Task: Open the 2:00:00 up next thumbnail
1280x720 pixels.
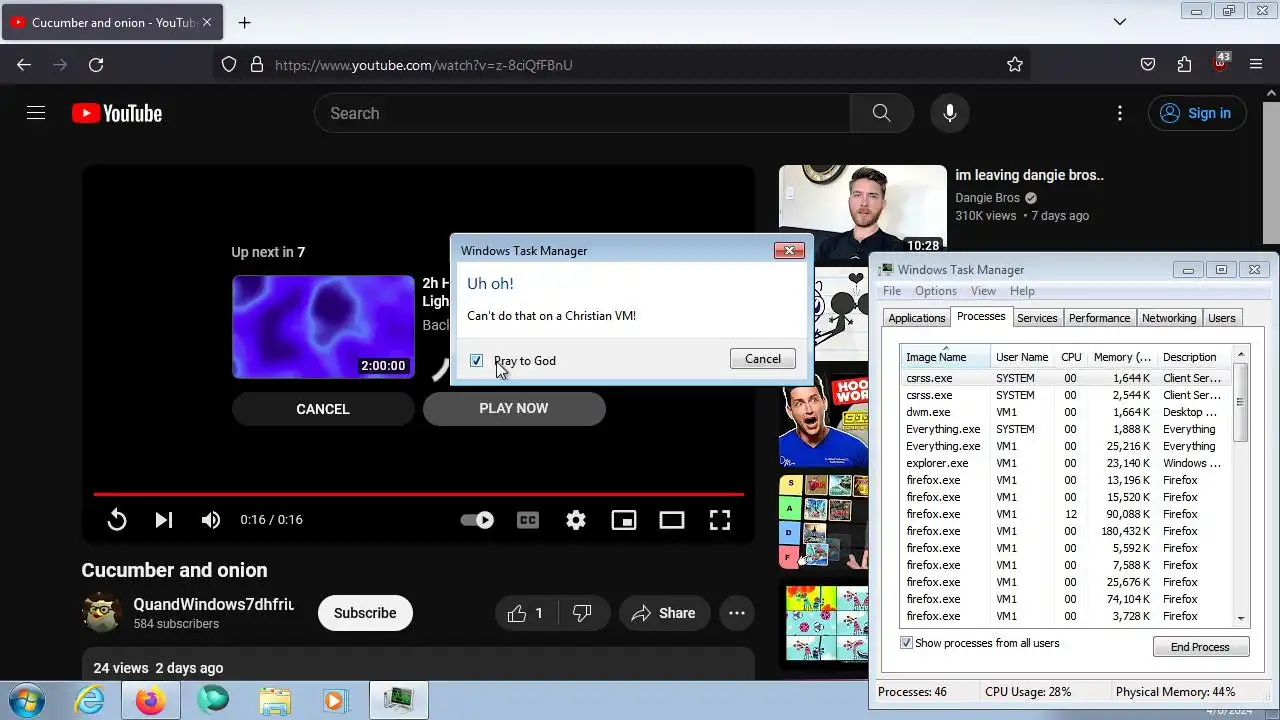Action: pos(323,327)
